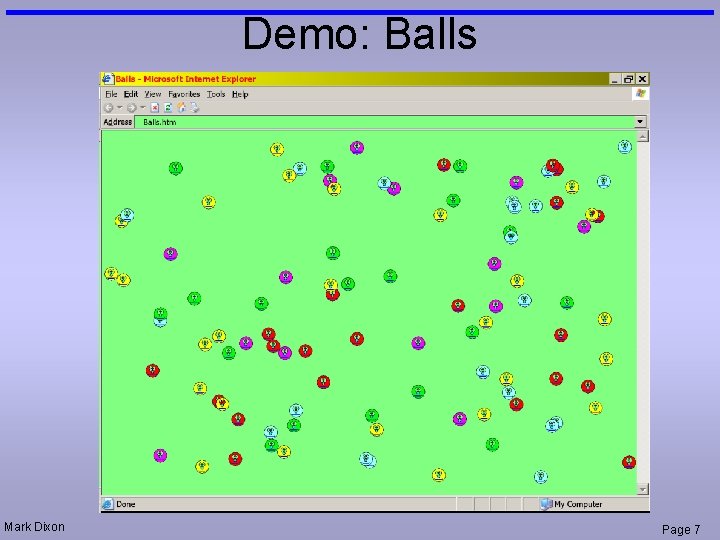Open the Edit menu

[131, 94]
